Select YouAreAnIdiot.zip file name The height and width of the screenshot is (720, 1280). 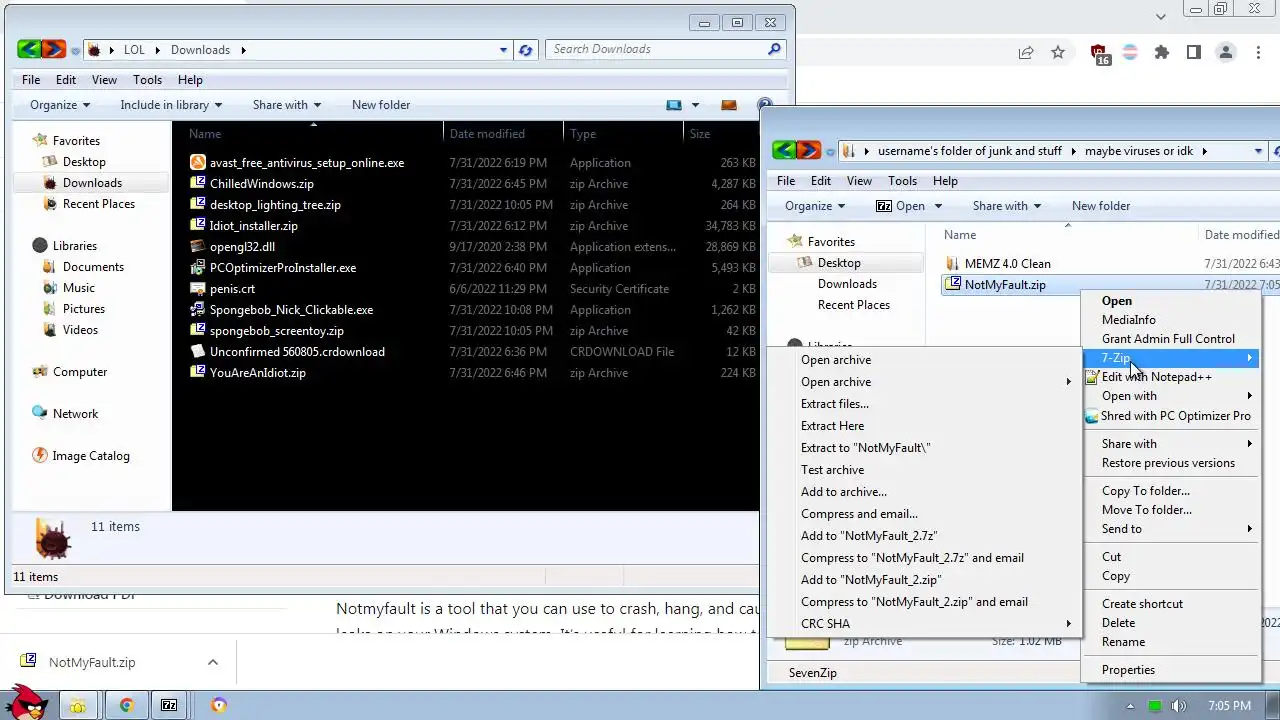[x=258, y=373]
